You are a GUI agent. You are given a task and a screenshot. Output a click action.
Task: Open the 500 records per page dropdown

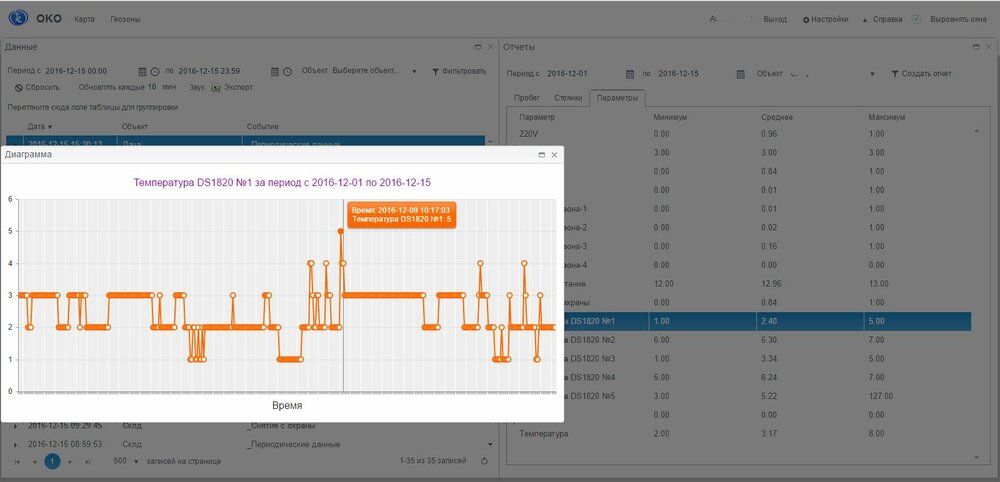coord(126,461)
